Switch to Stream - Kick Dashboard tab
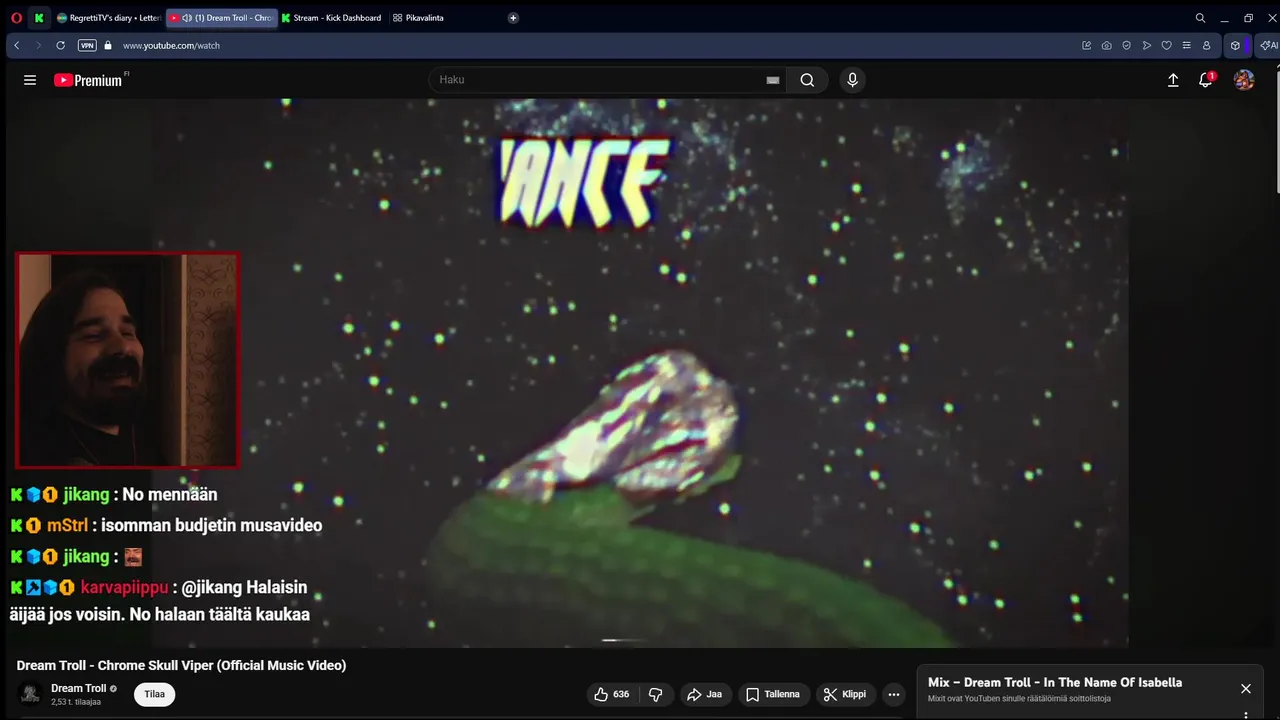The height and width of the screenshot is (720, 1280). click(x=331, y=18)
